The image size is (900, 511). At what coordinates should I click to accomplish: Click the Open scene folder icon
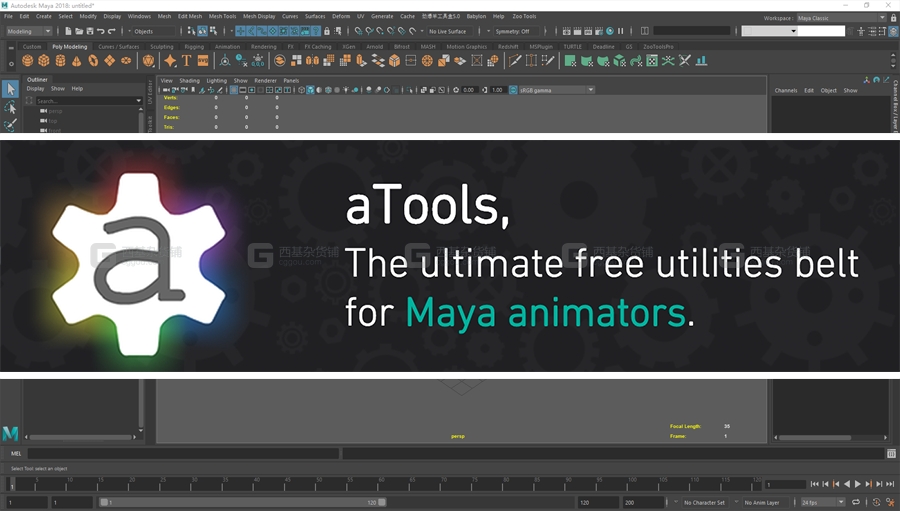[79, 31]
